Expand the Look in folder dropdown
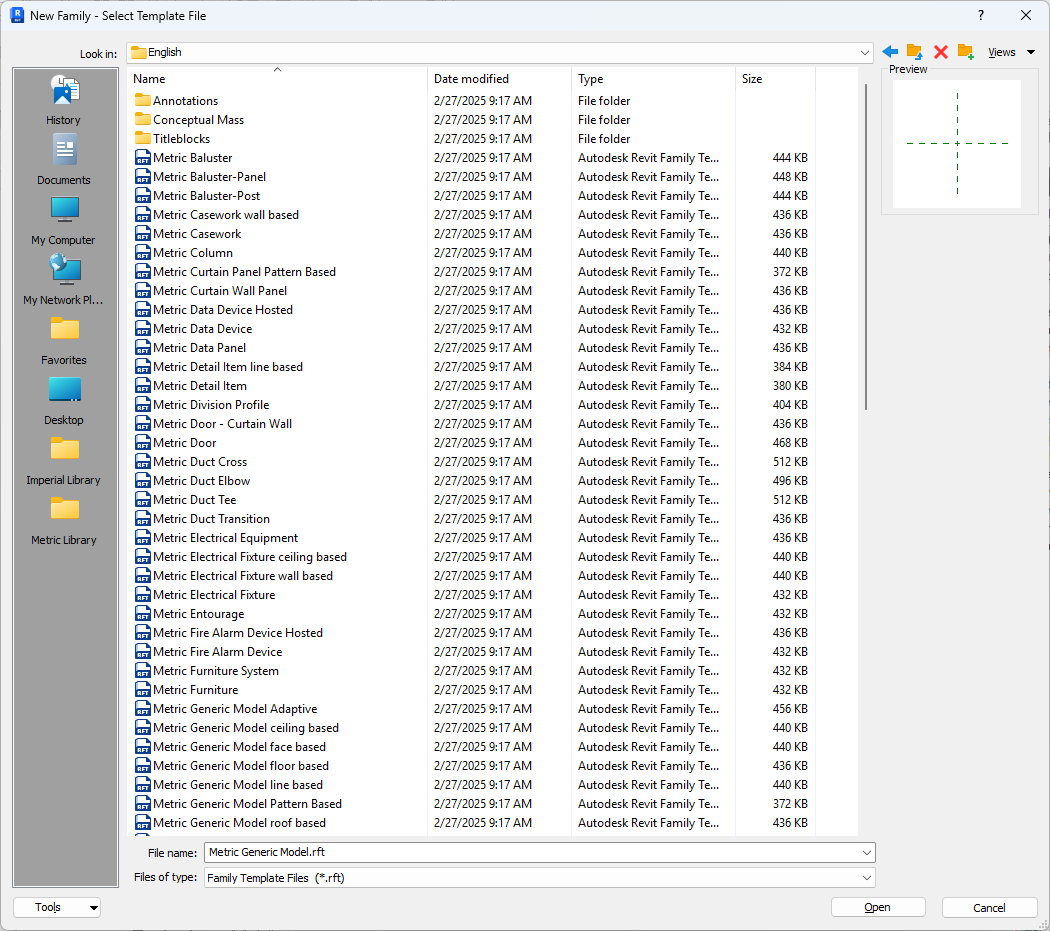The image size is (1050, 931). point(864,52)
